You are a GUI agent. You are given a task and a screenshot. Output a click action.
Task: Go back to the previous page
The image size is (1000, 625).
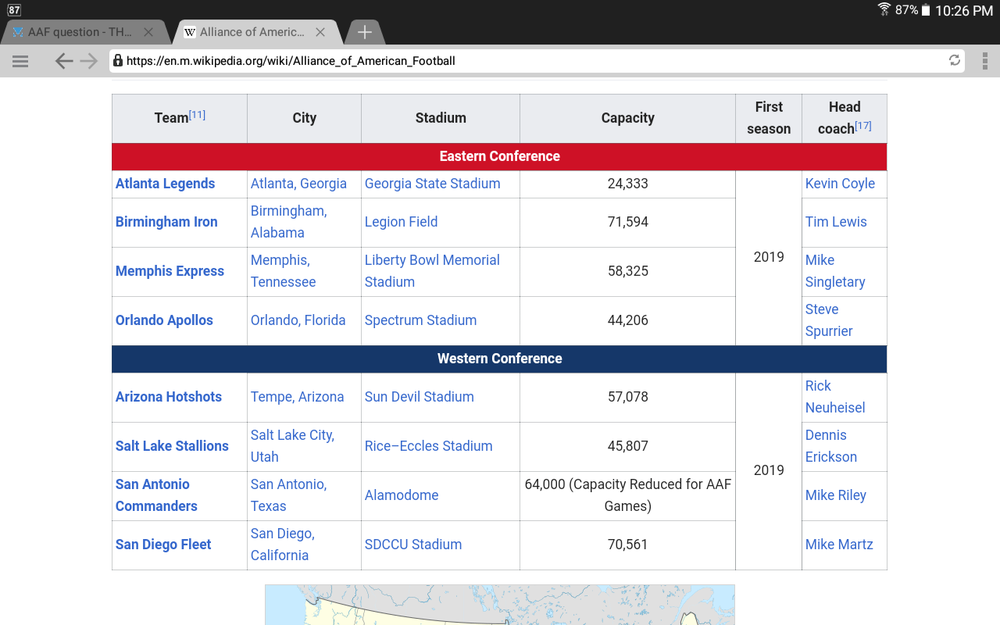point(63,61)
